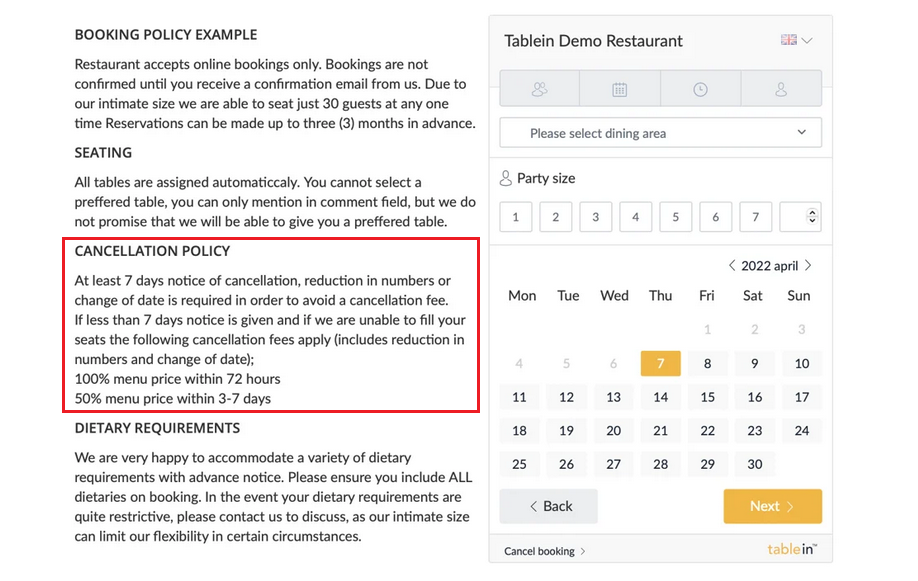Click the up arrow on party size spinner
The height and width of the screenshot is (581, 918).
pyautogui.click(x=812, y=211)
